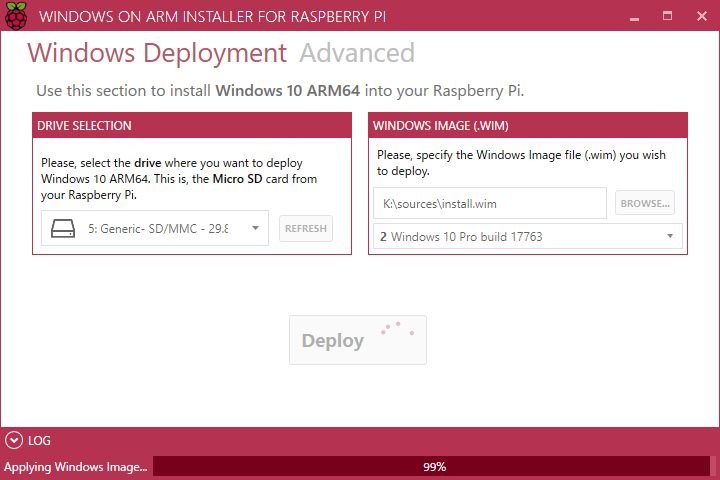
Task: Open the Windows Deployment tab
Action: [x=157, y=53]
